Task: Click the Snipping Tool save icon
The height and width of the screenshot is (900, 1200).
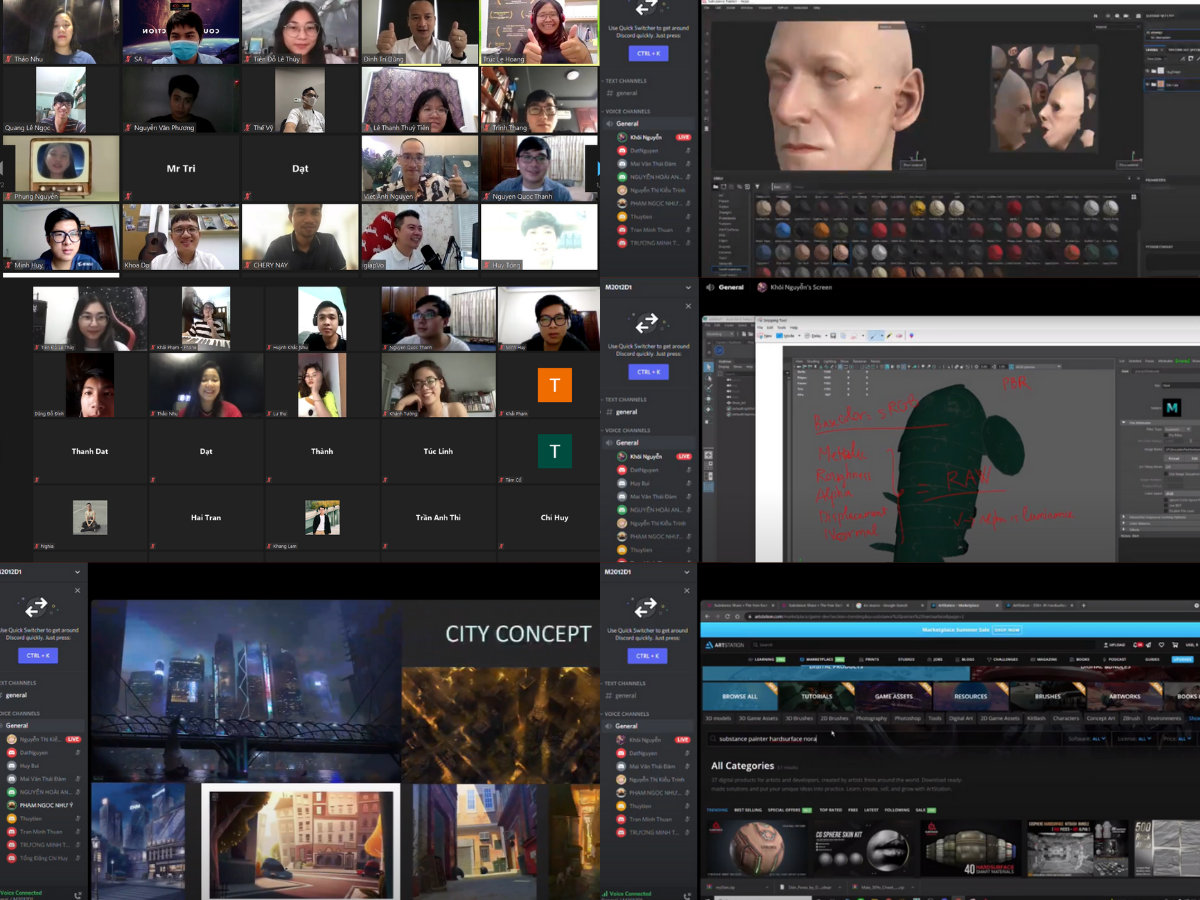Action: [x=833, y=337]
